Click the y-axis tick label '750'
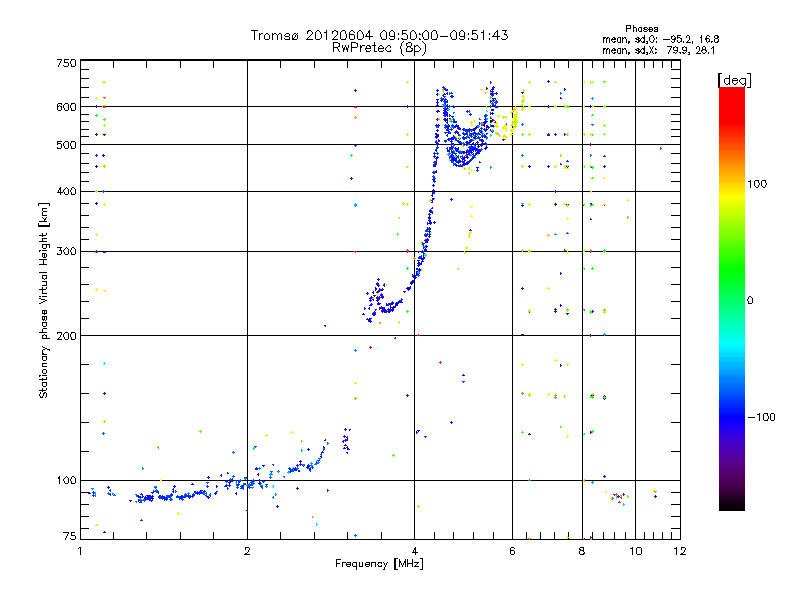 click(66, 63)
